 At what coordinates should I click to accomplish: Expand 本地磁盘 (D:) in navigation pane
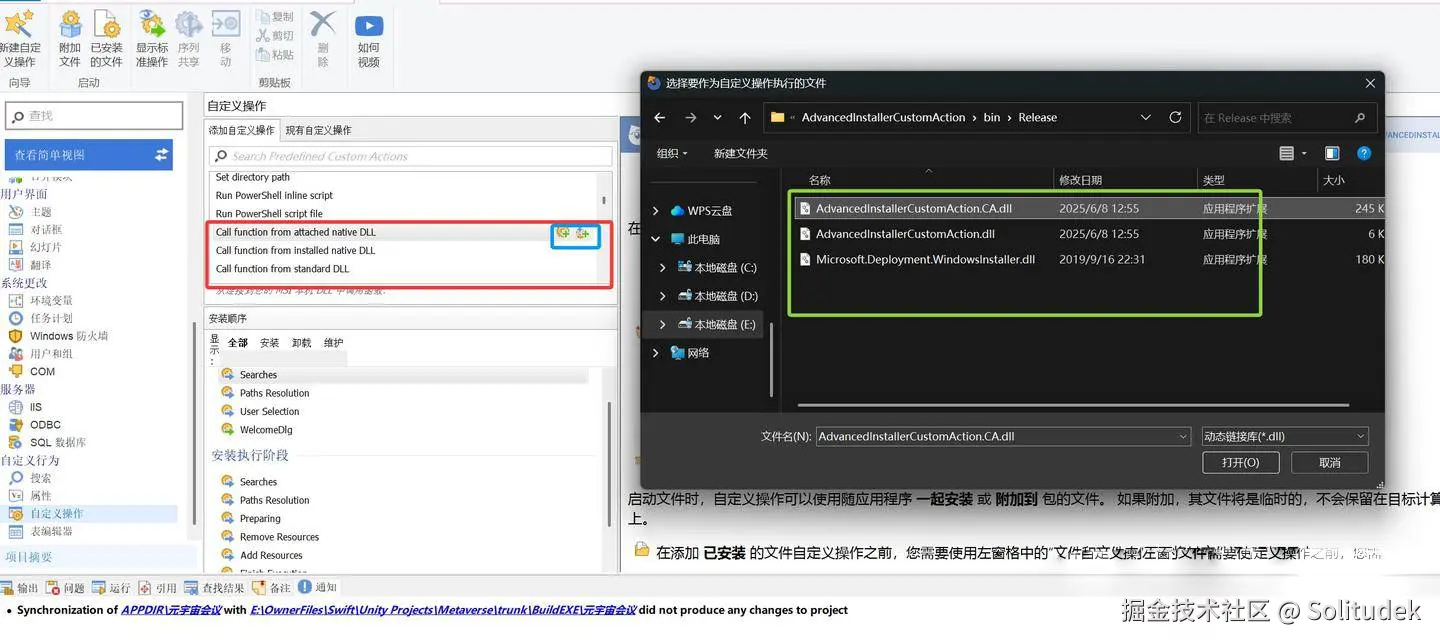click(663, 296)
